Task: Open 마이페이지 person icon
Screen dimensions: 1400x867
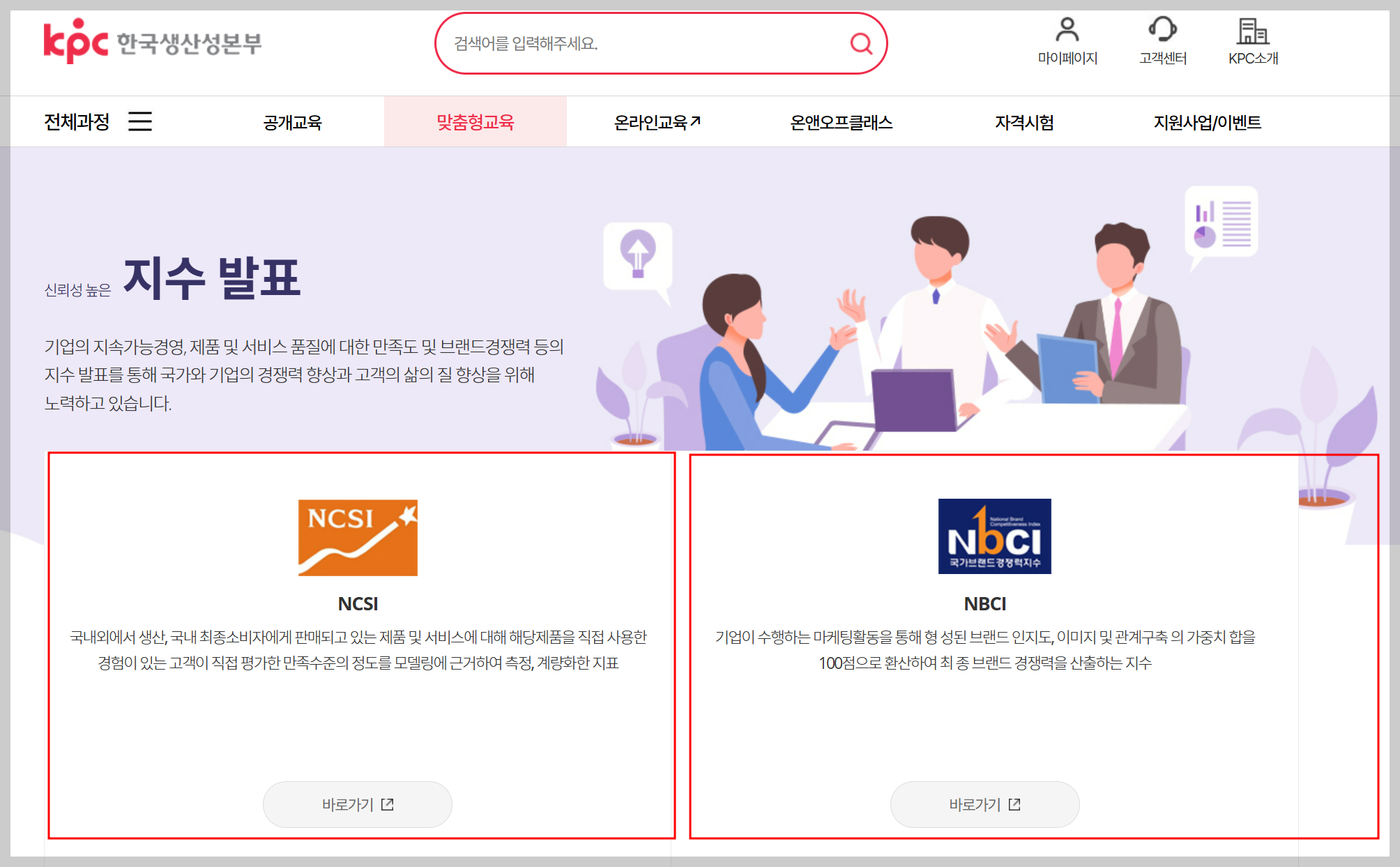Action: pyautogui.click(x=1067, y=30)
